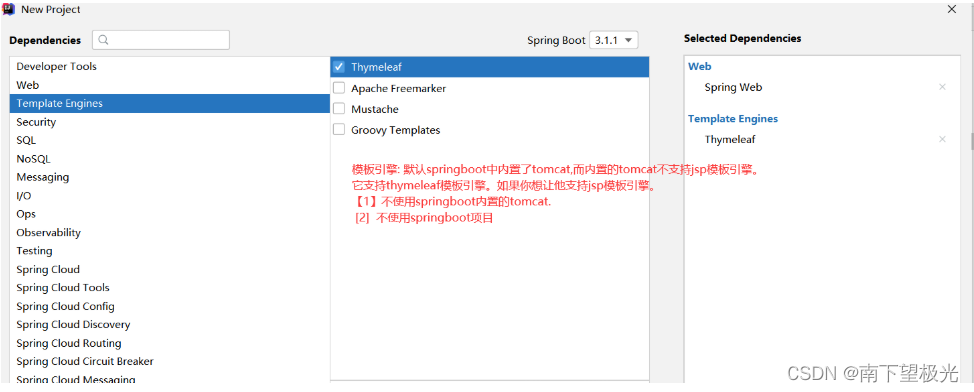
Task: Click the right edge scrollbar thumb
Action: click(972, 142)
